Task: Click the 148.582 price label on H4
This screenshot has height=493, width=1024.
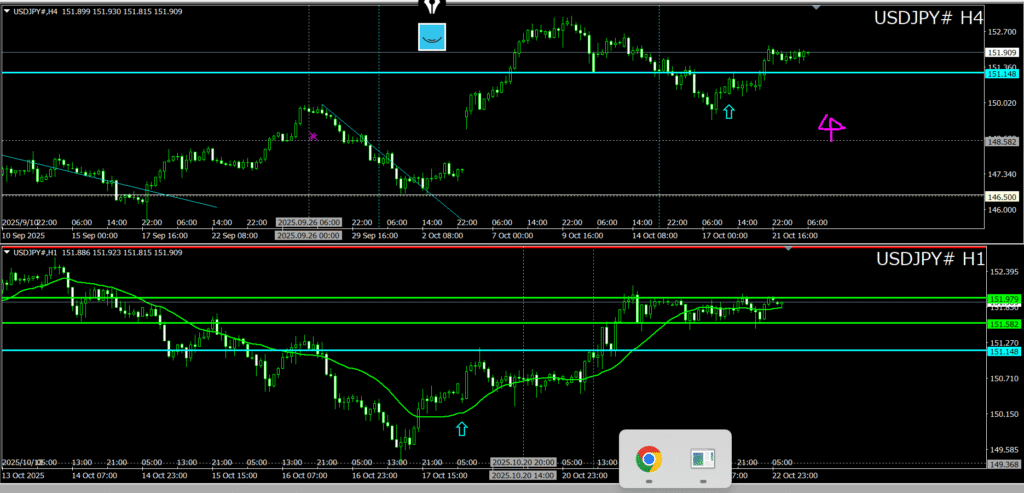Action: click(x=1002, y=141)
